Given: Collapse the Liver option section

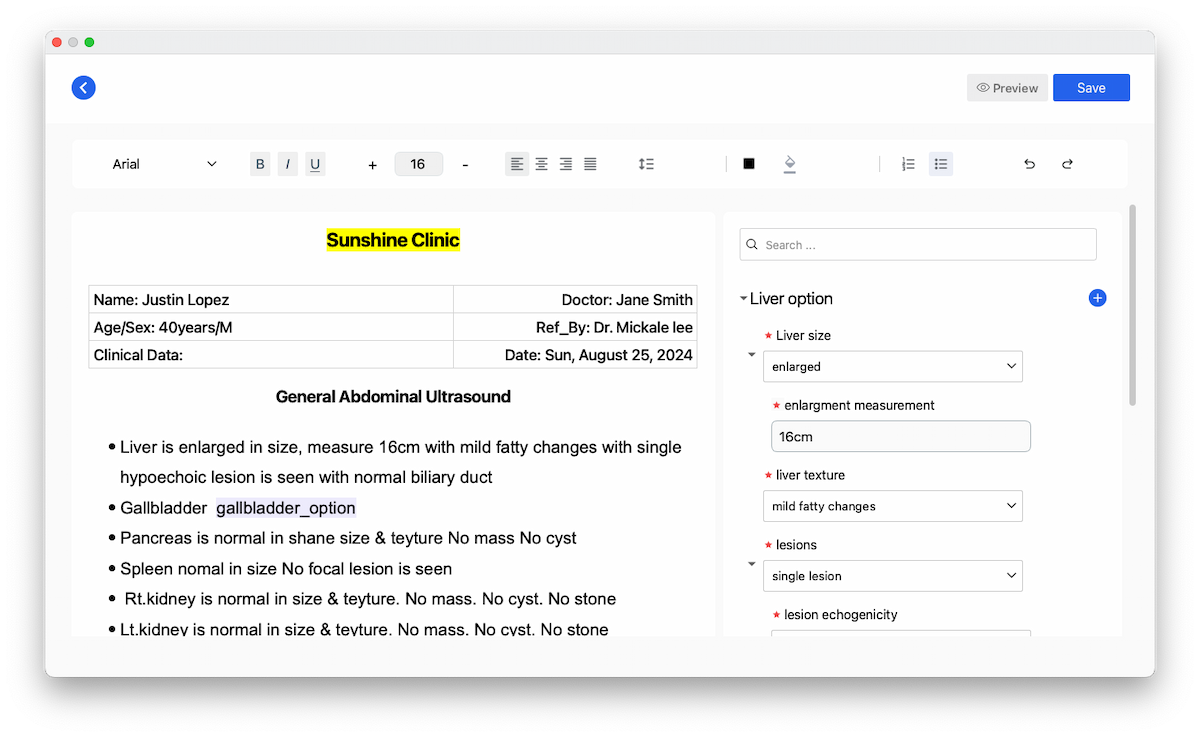Looking at the screenshot, I should 743,299.
